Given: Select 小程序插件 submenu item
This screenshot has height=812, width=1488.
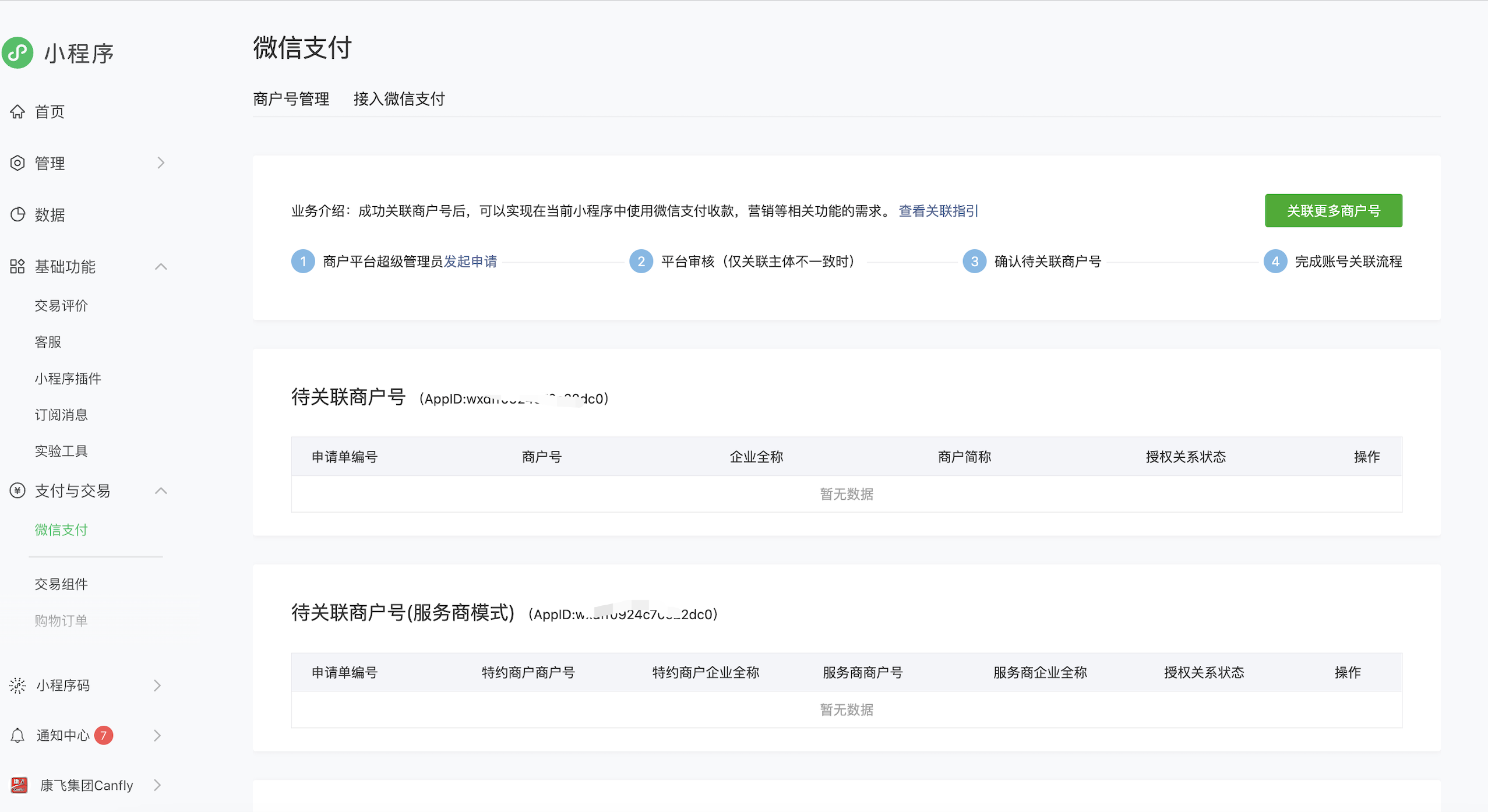Looking at the screenshot, I should click(68, 378).
